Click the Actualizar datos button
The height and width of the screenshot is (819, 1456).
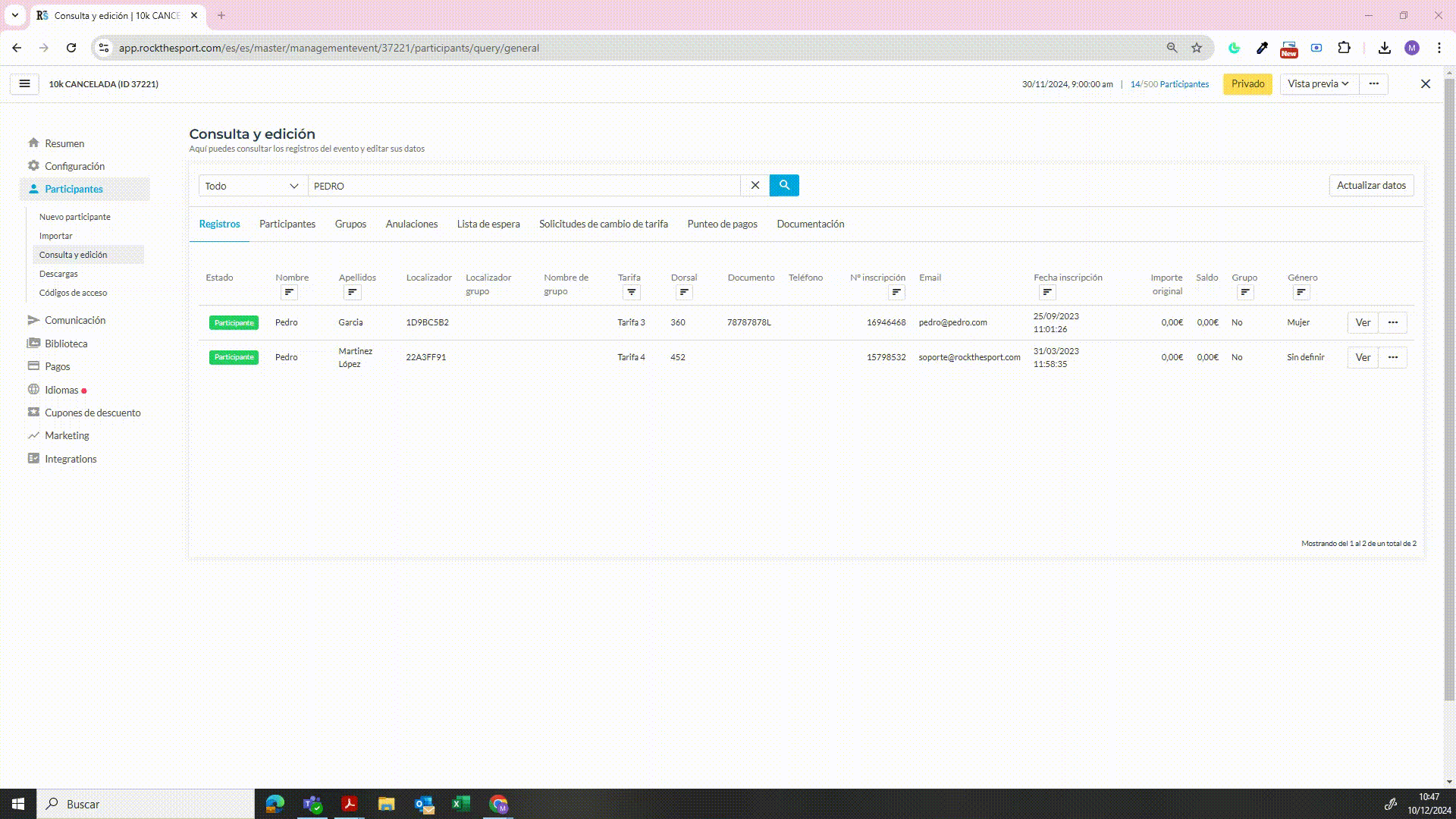pyautogui.click(x=1371, y=185)
